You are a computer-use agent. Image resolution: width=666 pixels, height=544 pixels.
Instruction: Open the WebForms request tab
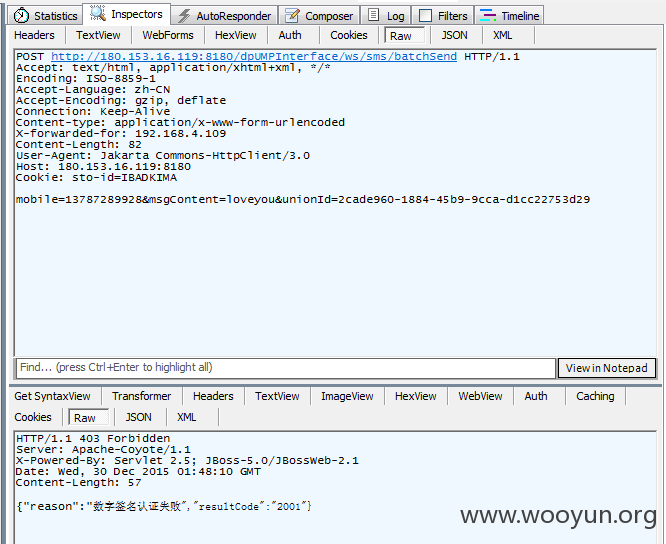coord(168,35)
